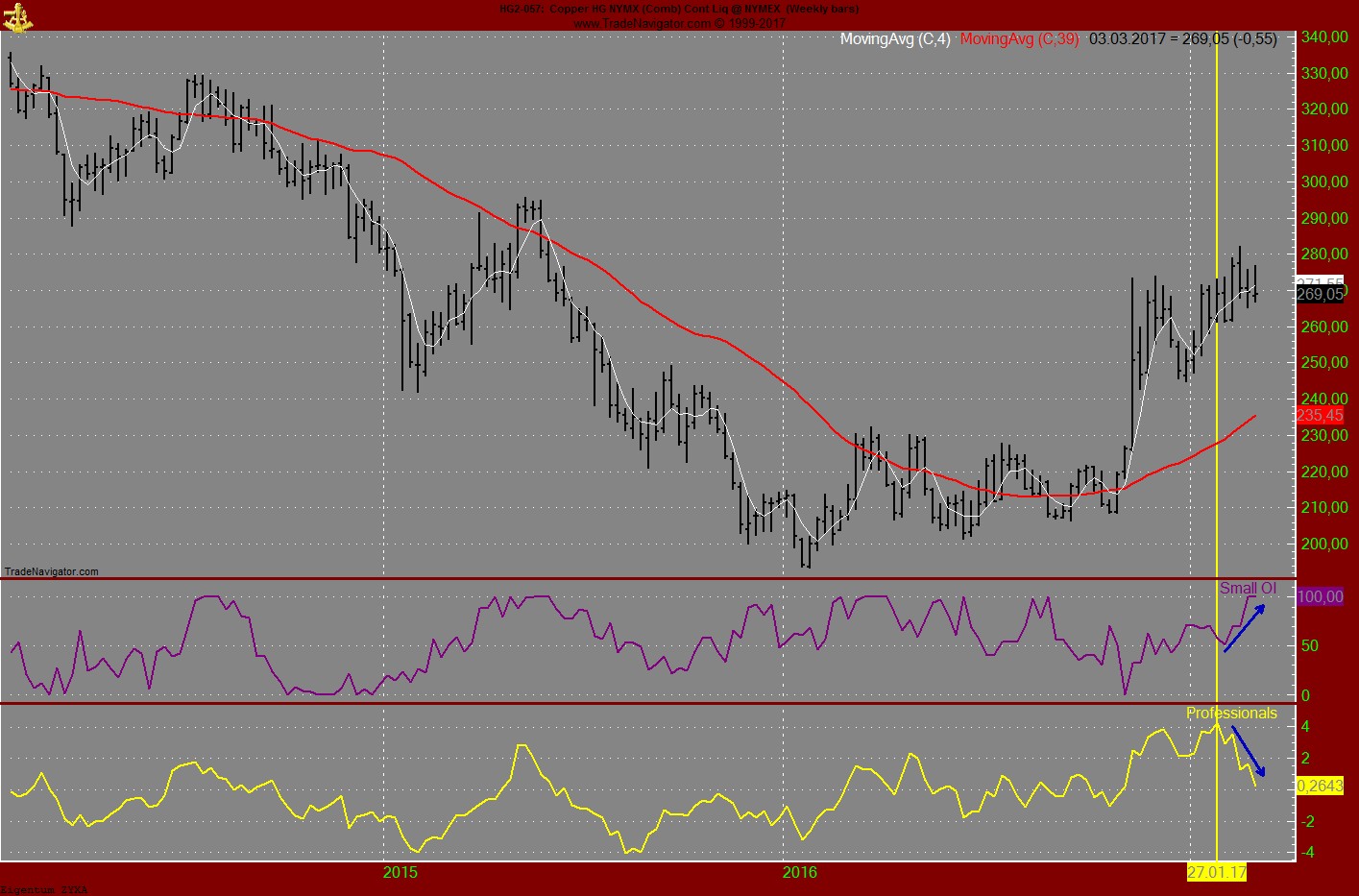Click the gray 271,55 last-price label
1359x896 pixels.
tap(1321, 278)
